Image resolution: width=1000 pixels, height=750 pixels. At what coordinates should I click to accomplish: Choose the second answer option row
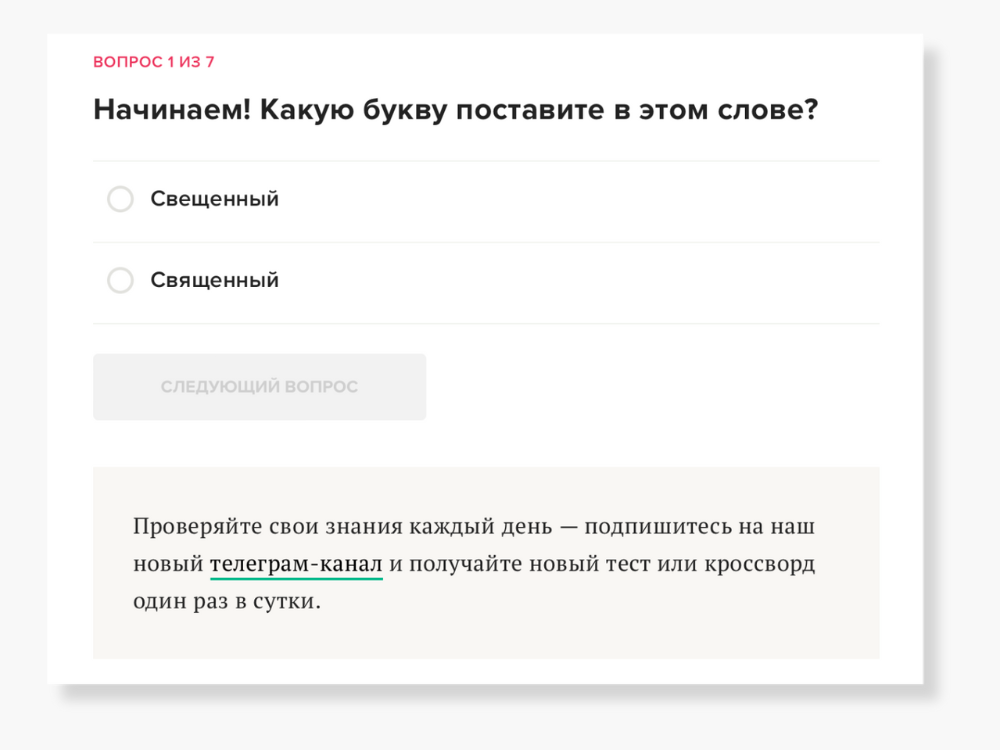point(486,283)
